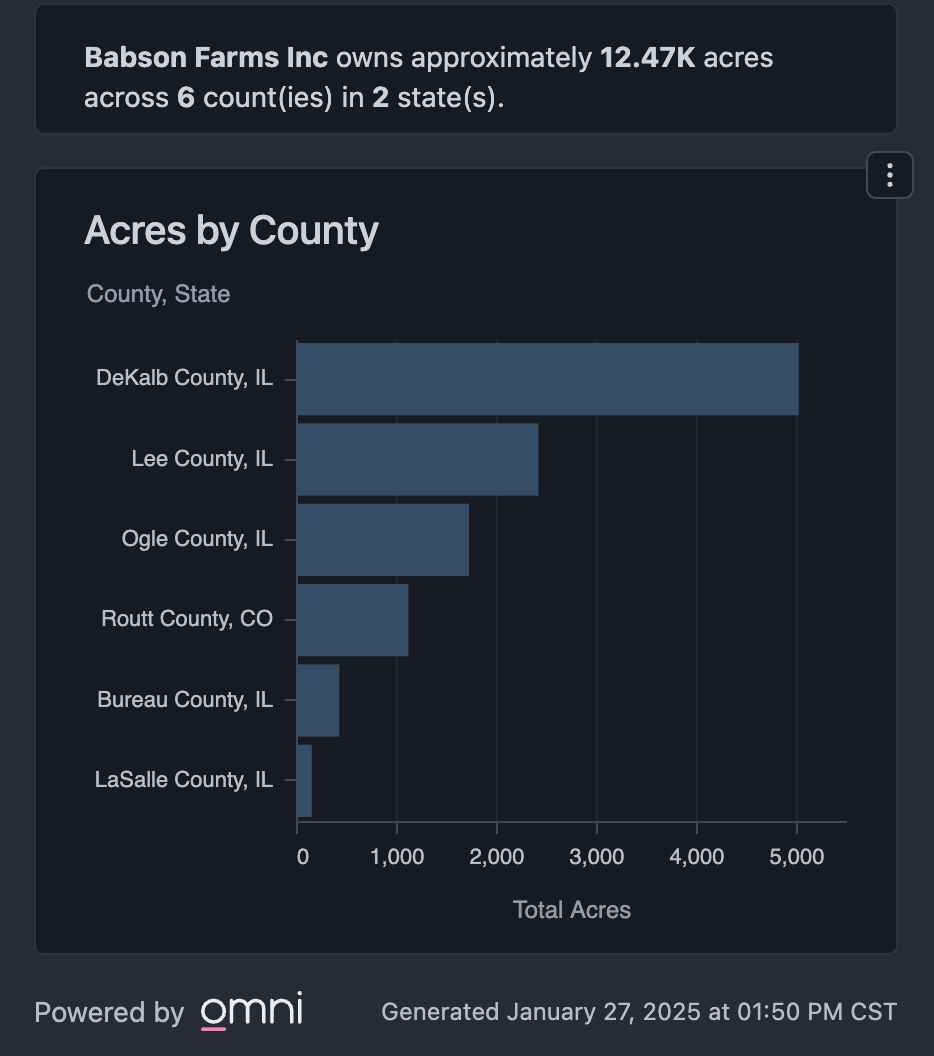Select the 'Lee County, IL' axis label
This screenshot has height=1056, width=934.
[202, 459]
